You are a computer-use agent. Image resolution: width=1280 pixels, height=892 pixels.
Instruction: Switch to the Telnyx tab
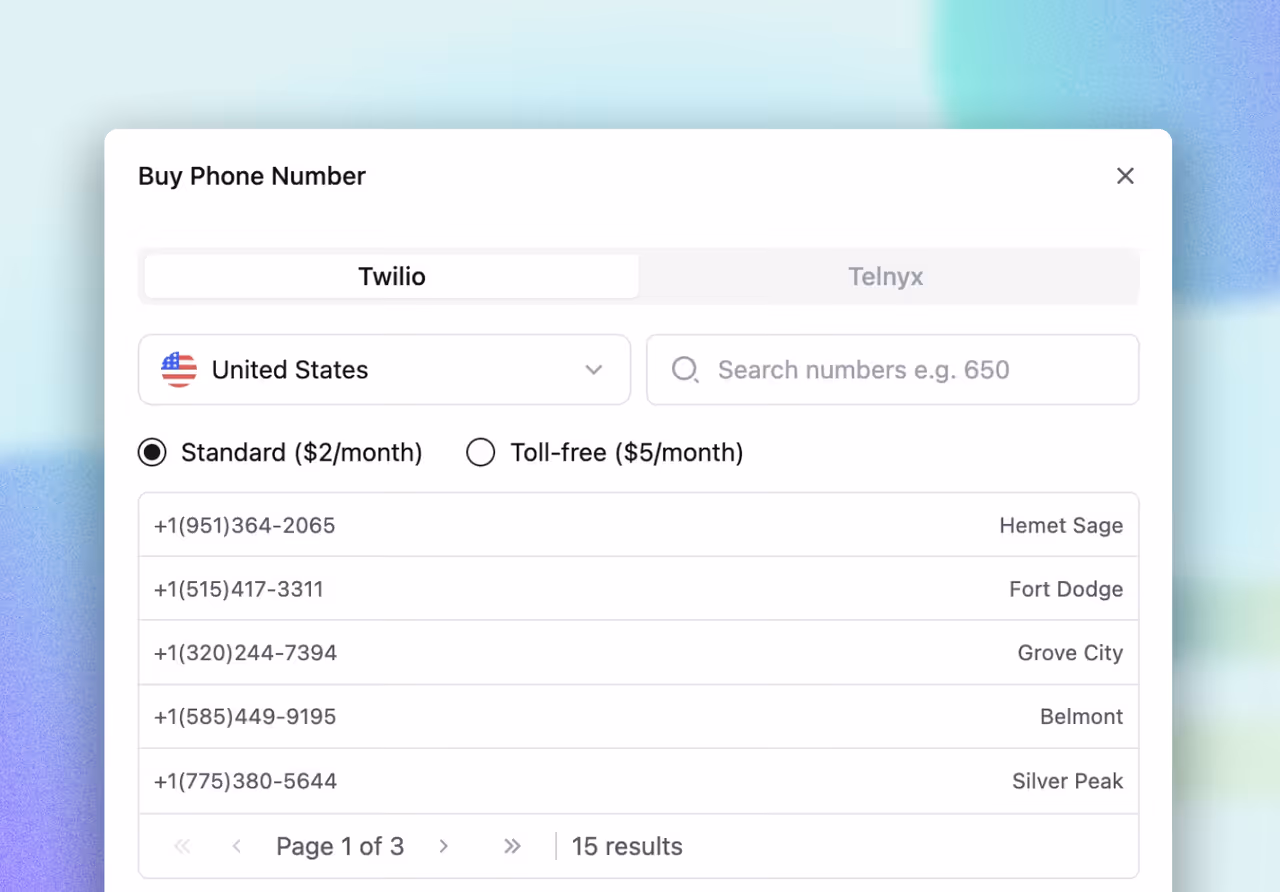886,277
